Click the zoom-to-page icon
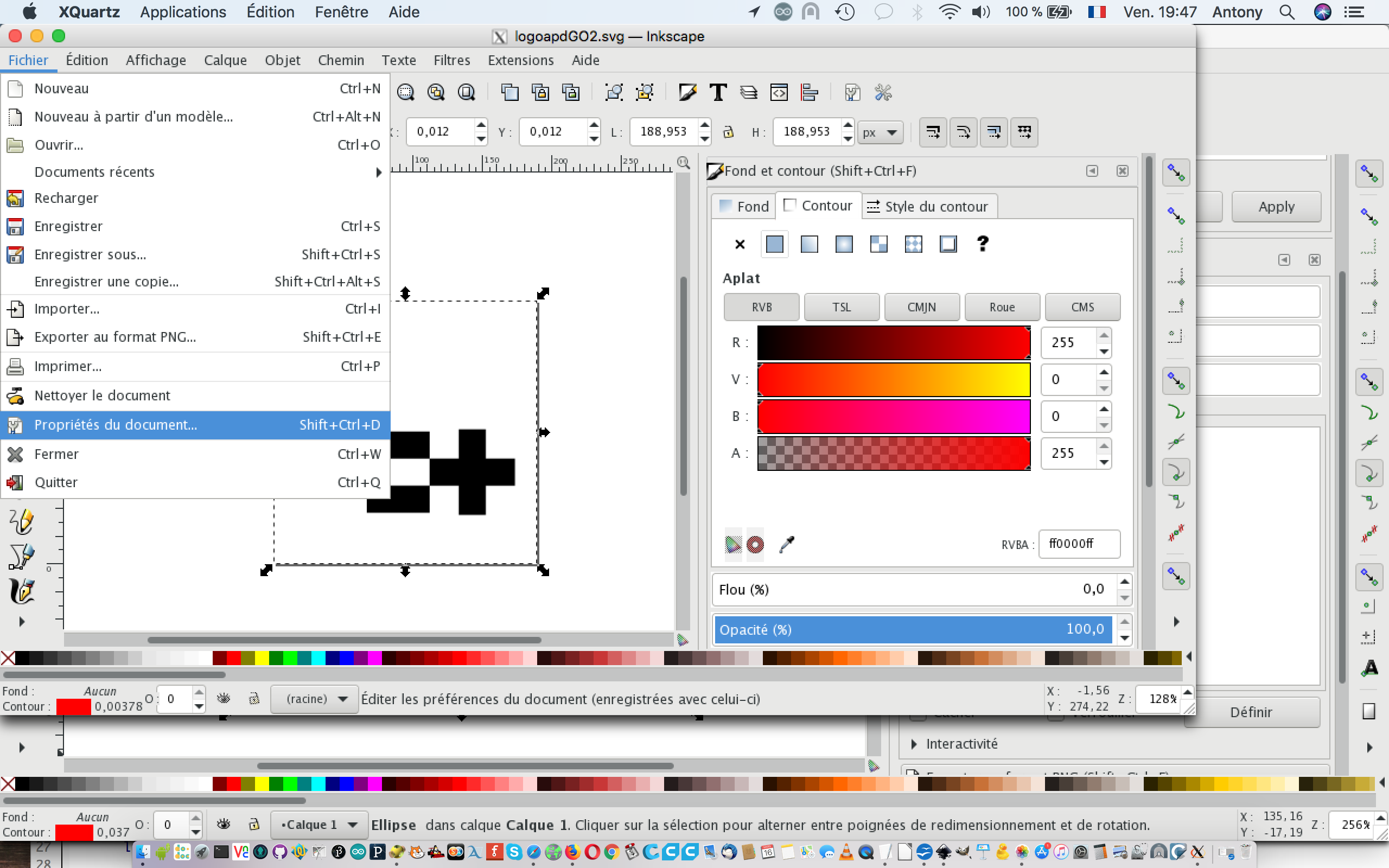This screenshot has height=868, width=1389. 467,92
